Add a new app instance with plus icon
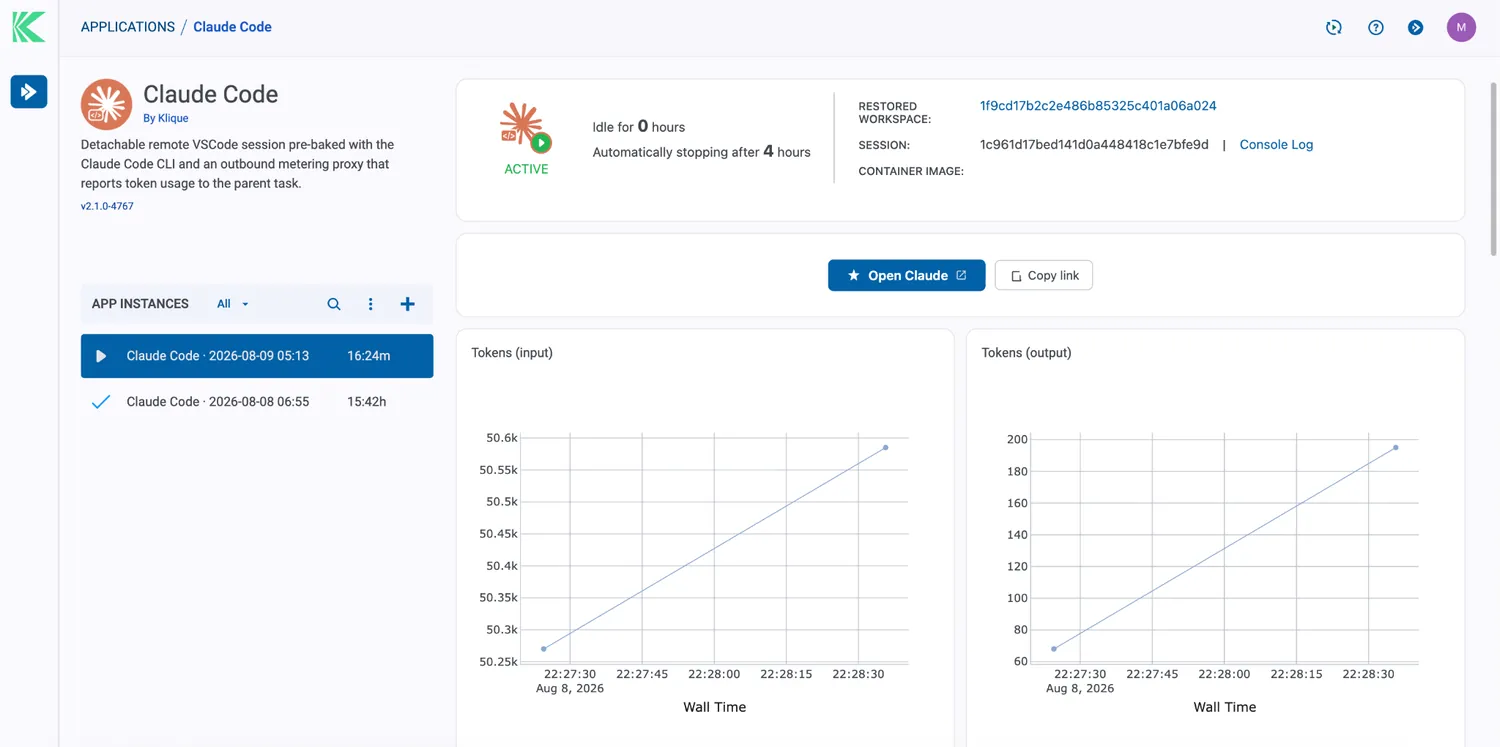Viewport: 1500px width, 747px height. (407, 304)
